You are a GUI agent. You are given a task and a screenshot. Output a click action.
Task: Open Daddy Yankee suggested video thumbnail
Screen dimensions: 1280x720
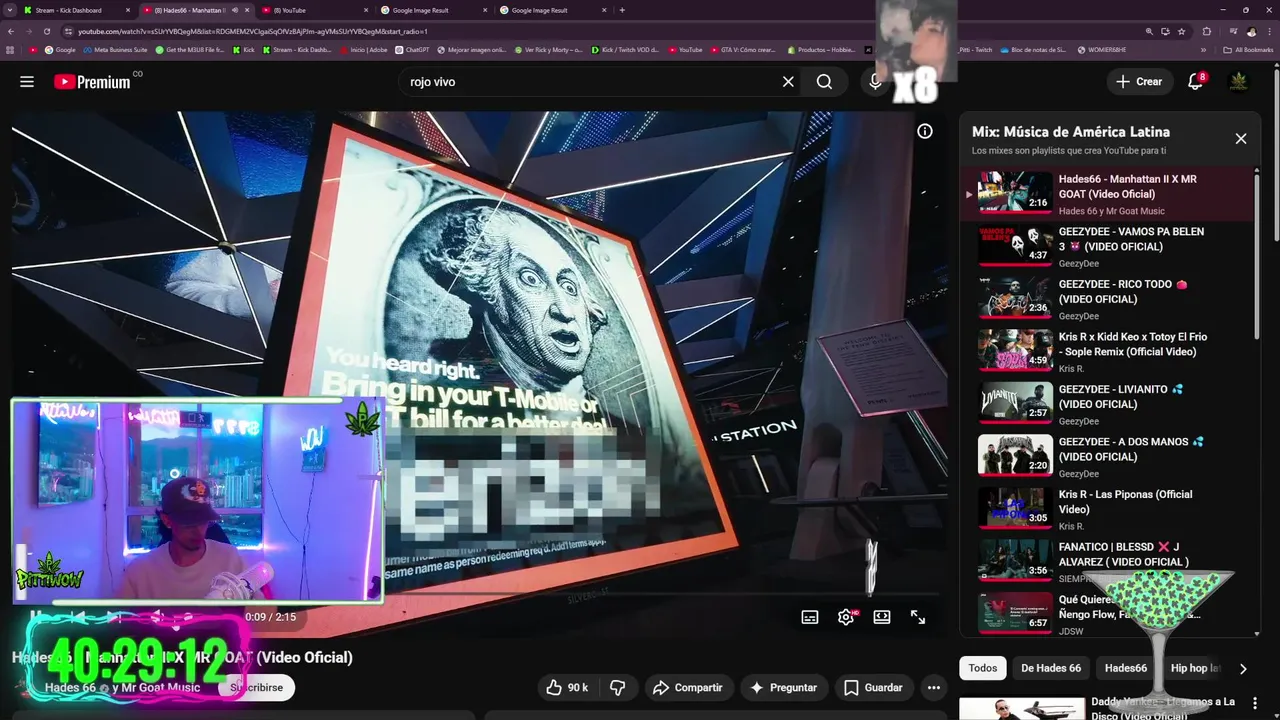pyautogui.click(x=1022, y=709)
